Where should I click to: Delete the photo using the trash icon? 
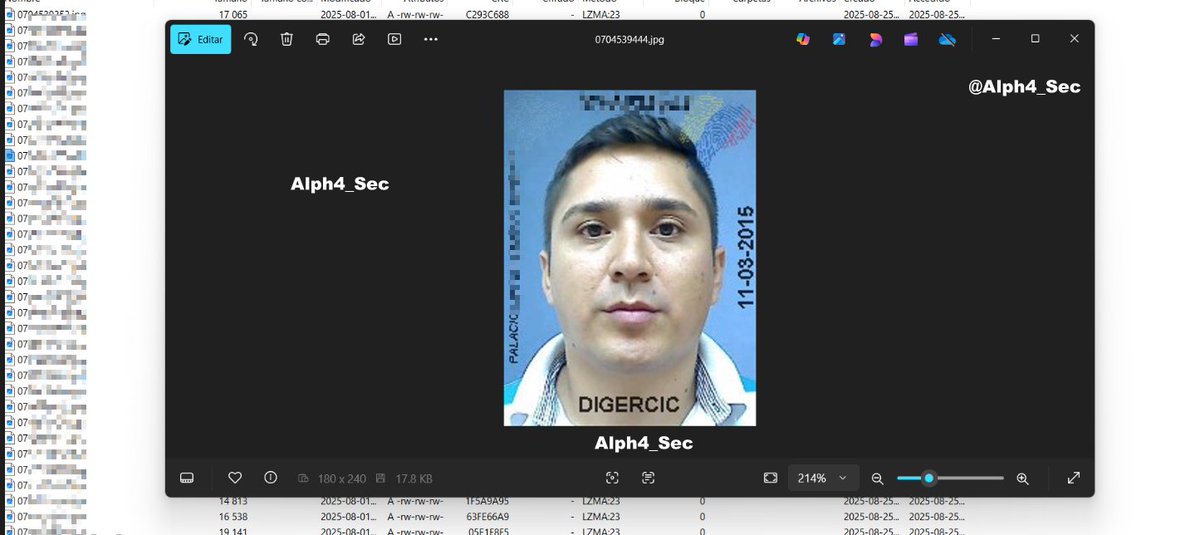[286, 39]
